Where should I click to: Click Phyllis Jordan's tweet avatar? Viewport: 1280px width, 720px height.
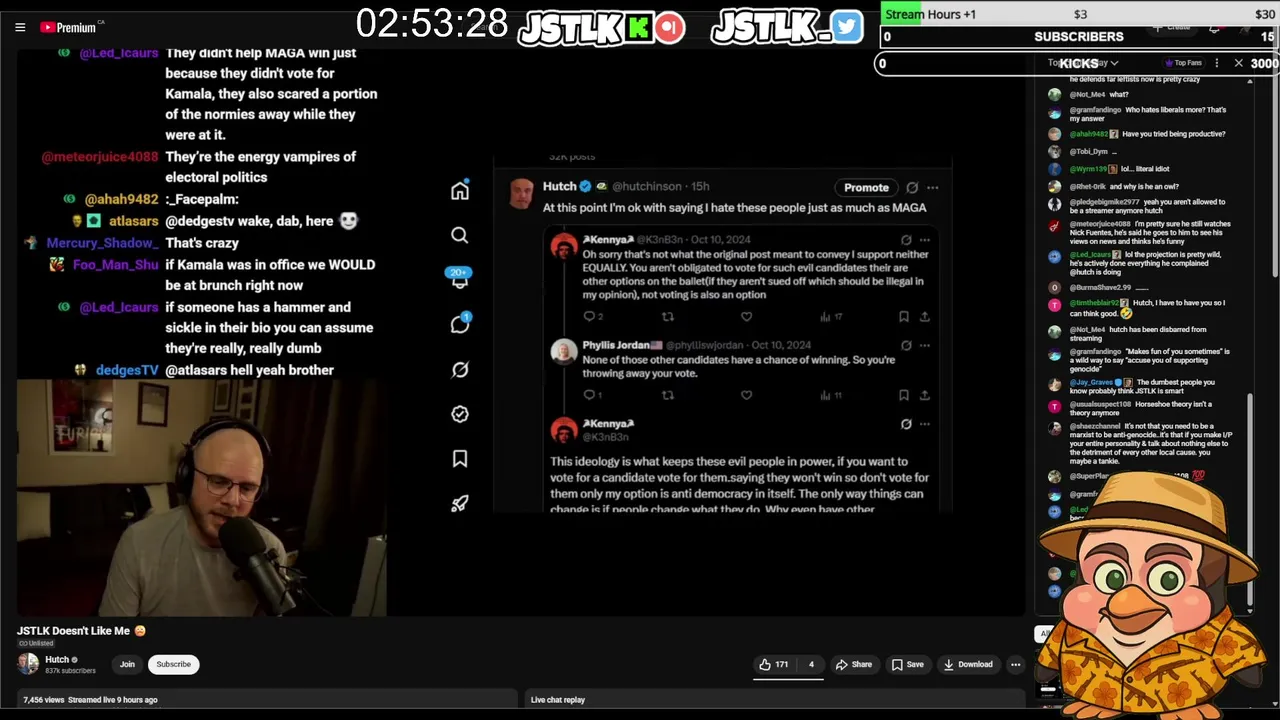coord(564,351)
